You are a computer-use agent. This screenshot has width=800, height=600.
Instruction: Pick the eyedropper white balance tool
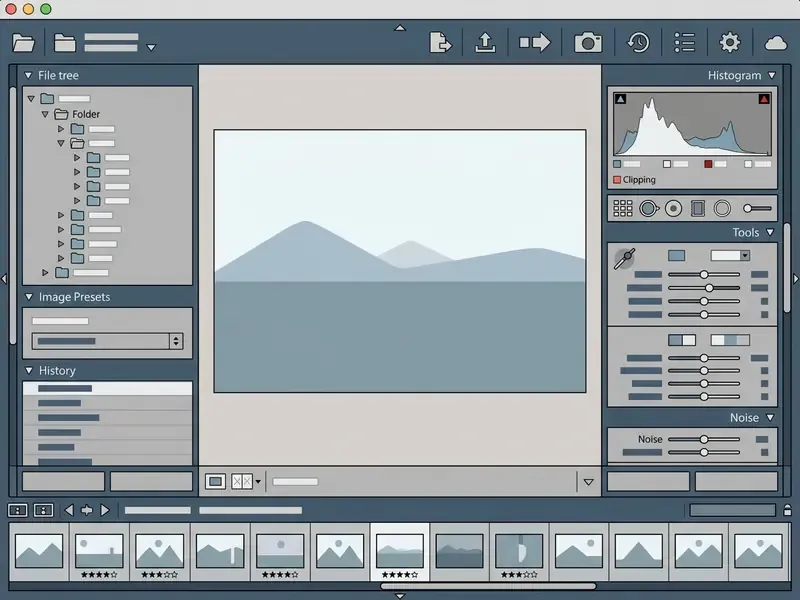coord(624,258)
